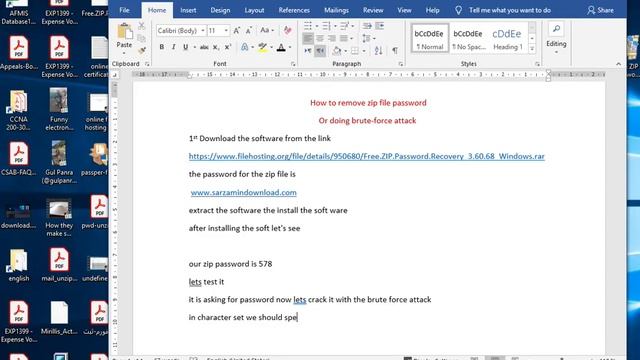The image size is (640, 360).
Task: Open Appeals-Bo PDF on desktop
Action: (18, 53)
